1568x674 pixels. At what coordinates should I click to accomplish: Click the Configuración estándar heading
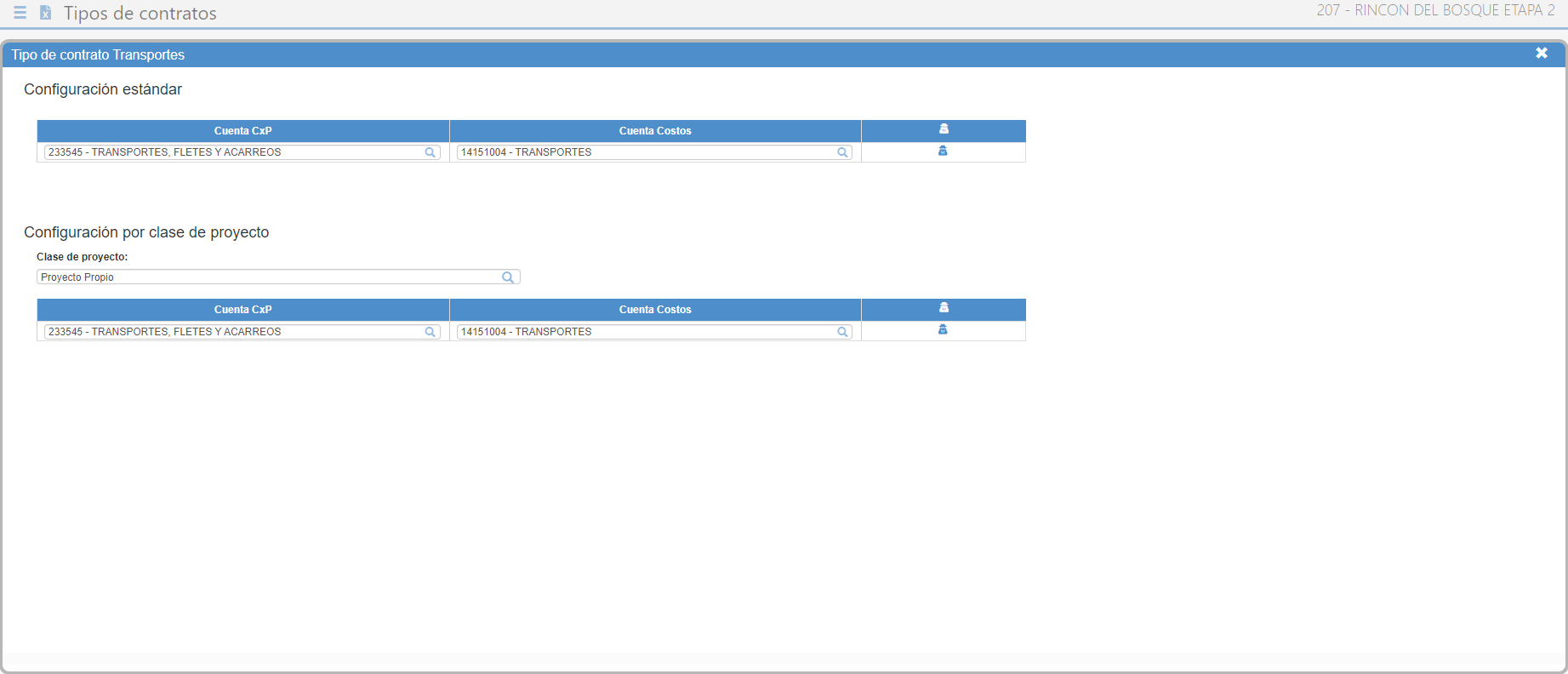click(x=103, y=89)
